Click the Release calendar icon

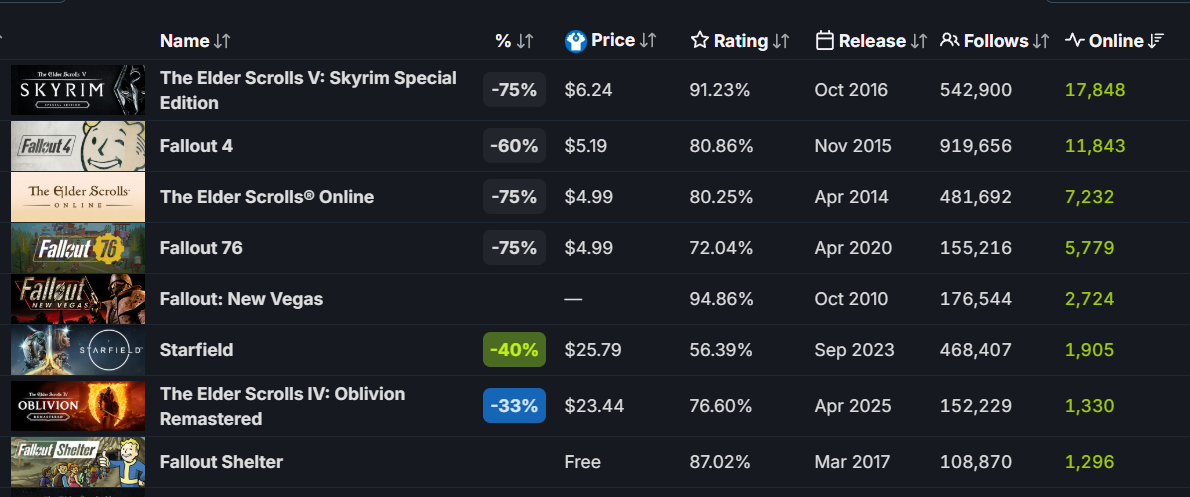tap(825, 41)
